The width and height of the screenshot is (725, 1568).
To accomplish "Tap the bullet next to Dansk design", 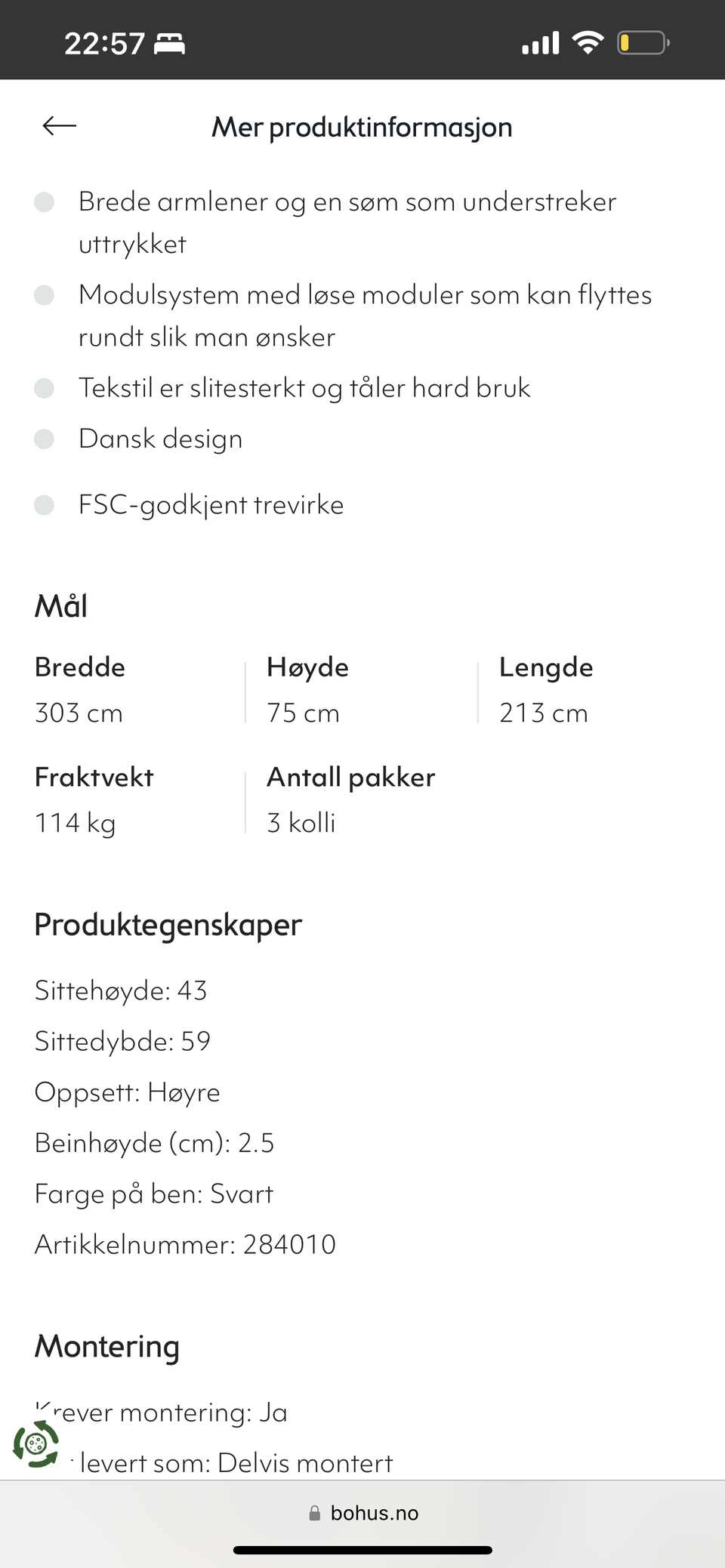I will click(45, 439).
